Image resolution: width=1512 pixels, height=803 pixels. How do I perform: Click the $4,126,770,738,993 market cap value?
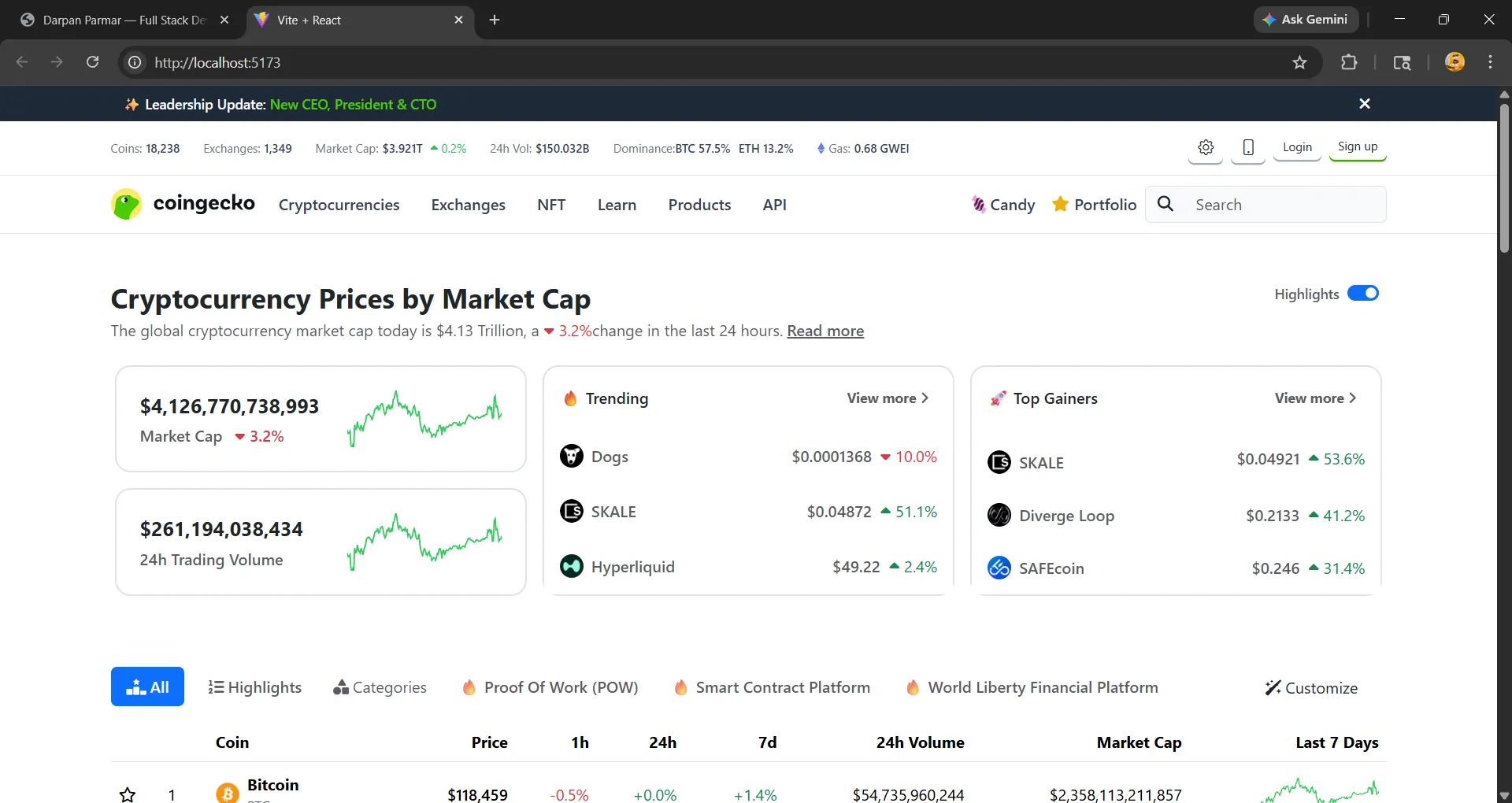[229, 406]
